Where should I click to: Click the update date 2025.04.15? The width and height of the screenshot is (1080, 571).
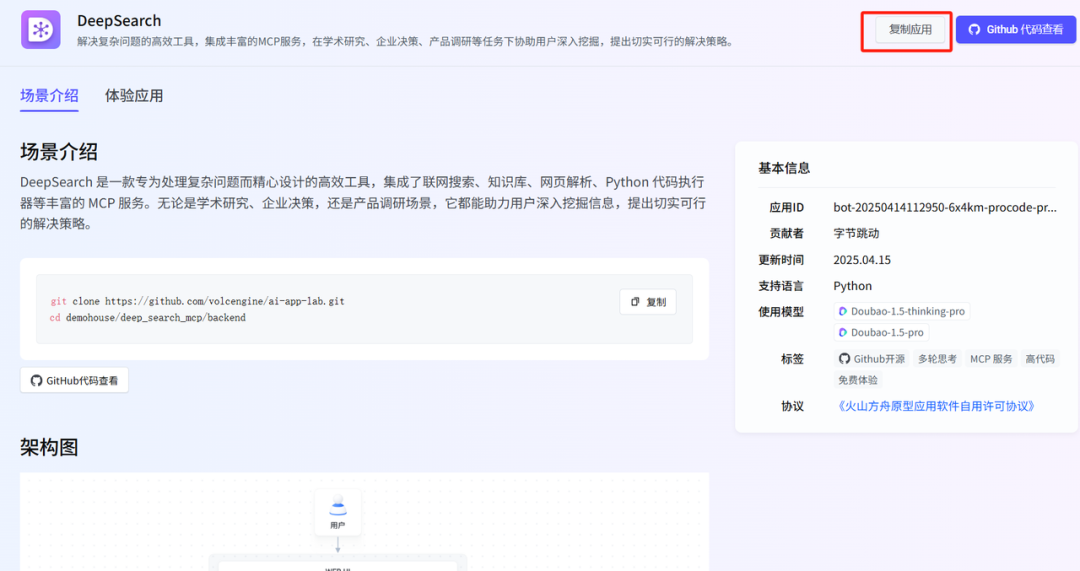(x=862, y=260)
